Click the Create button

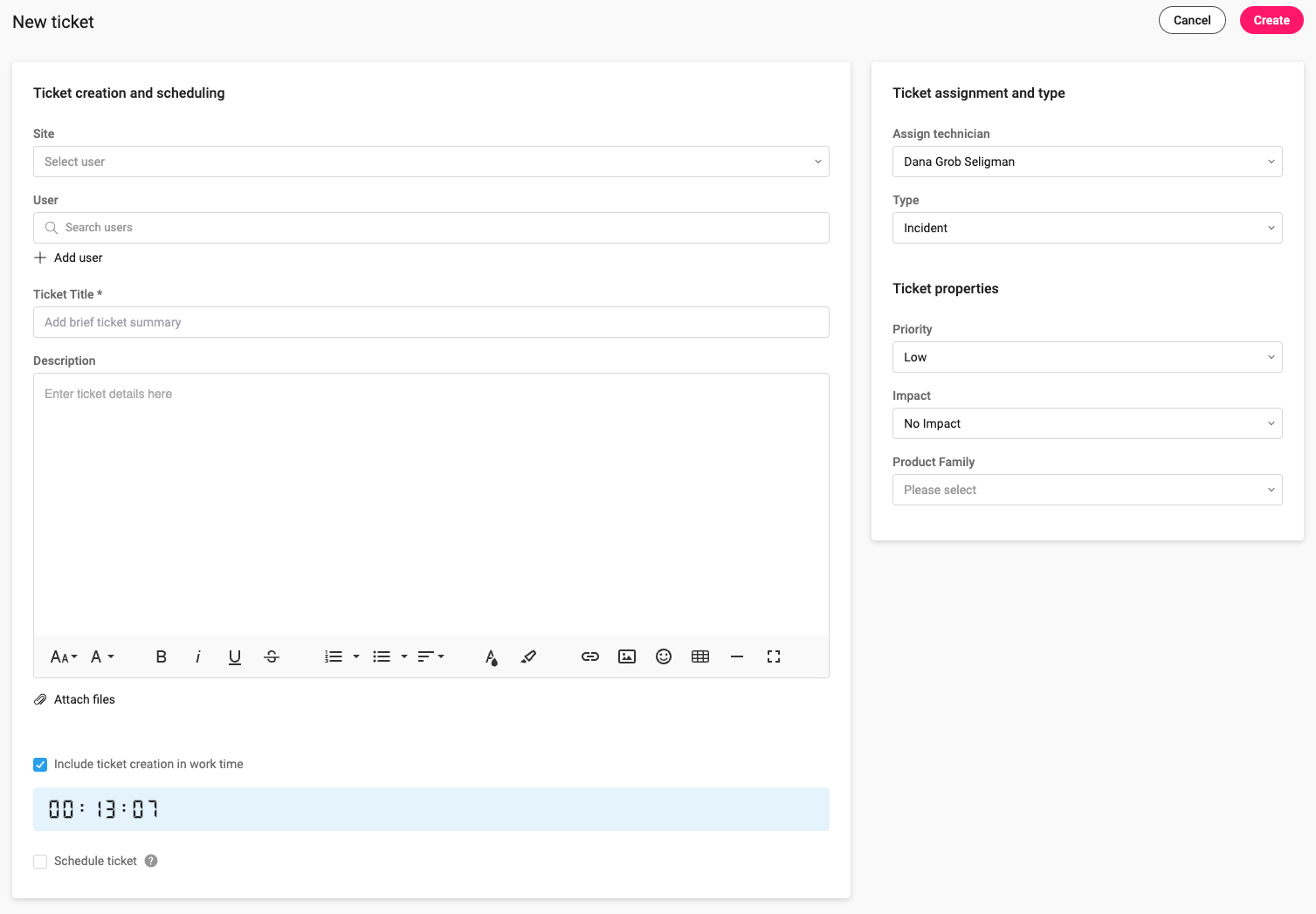point(1271,20)
